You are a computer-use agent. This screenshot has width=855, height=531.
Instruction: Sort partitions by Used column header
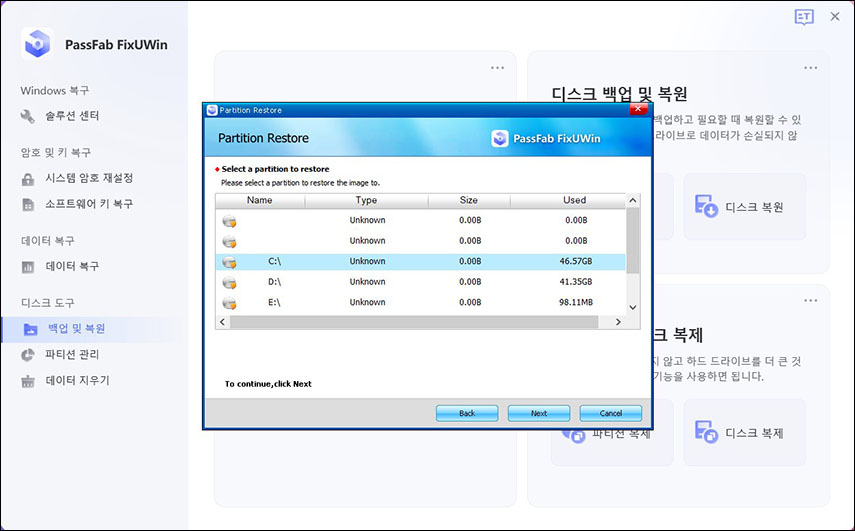[574, 200]
